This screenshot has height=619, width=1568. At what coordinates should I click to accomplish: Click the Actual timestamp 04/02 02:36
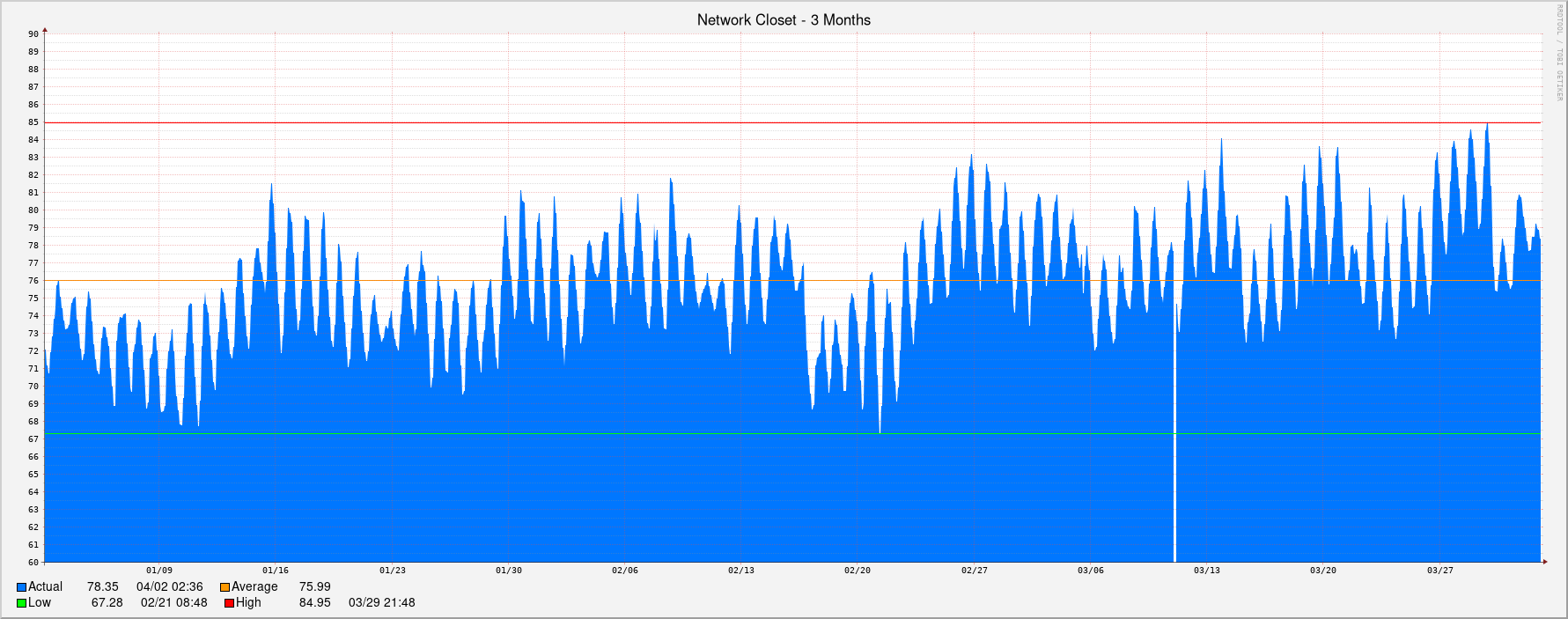(169, 587)
